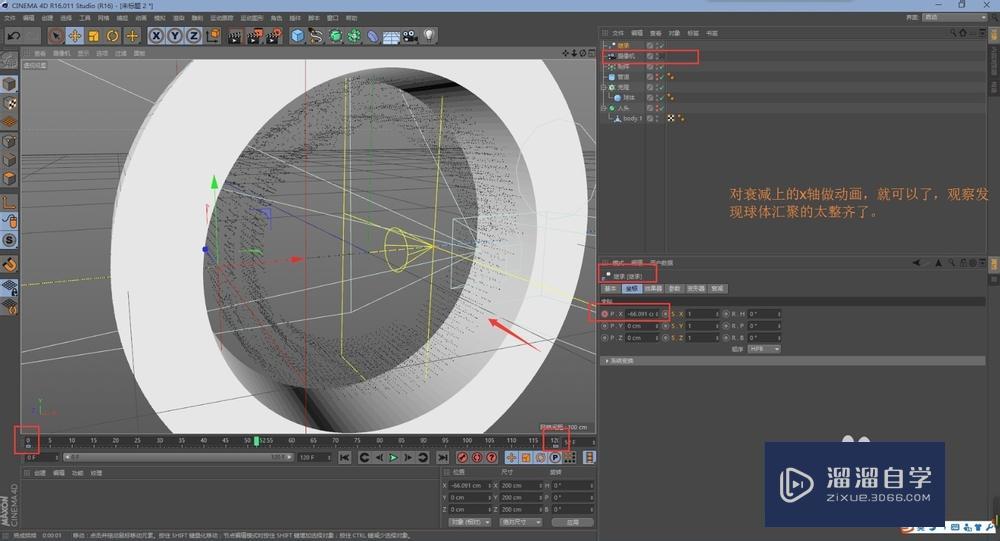Open the 对象 (相对) coordinate dropdown
This screenshot has height=541, width=1000.
(x=469, y=522)
